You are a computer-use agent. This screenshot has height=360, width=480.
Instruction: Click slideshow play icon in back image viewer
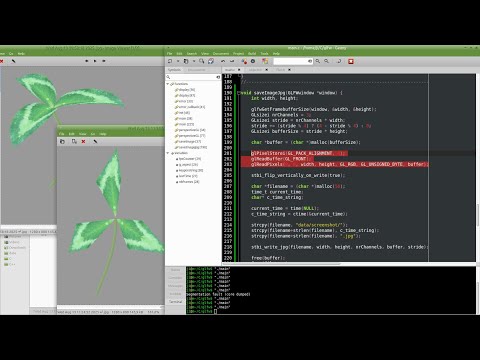click(x=95, y=61)
